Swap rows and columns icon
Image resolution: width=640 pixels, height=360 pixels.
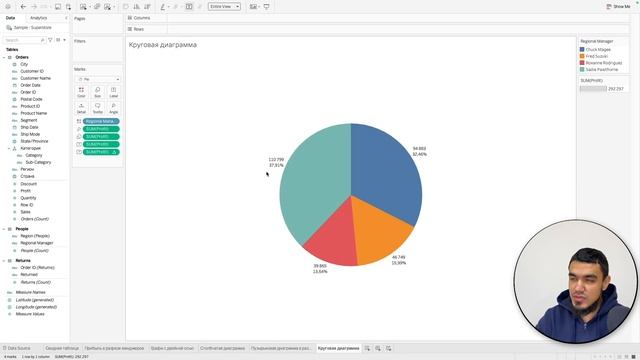(x=126, y=7)
